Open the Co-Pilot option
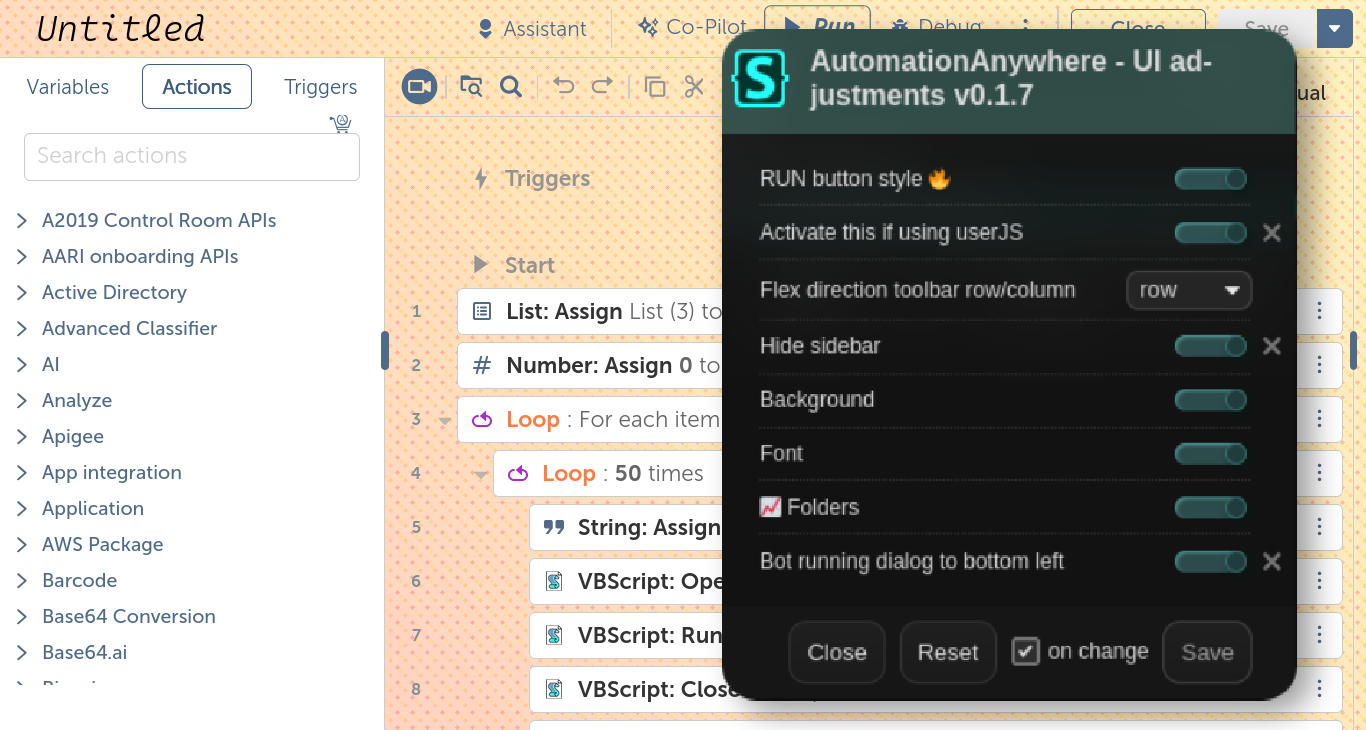Viewport: 1366px width, 730px height. point(693,27)
